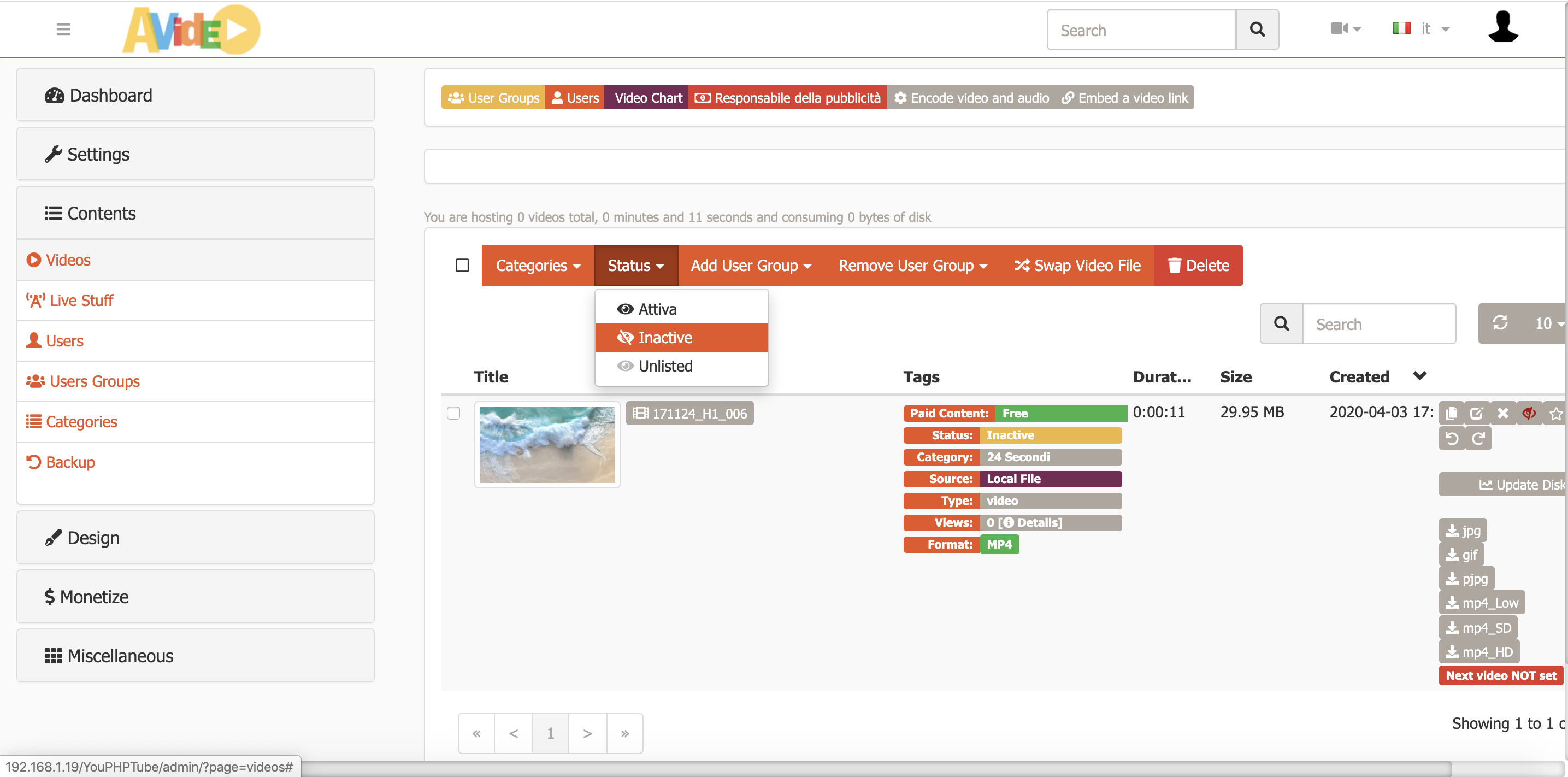Expand the Design sidebar panel
The image size is (1568, 777).
[196, 538]
